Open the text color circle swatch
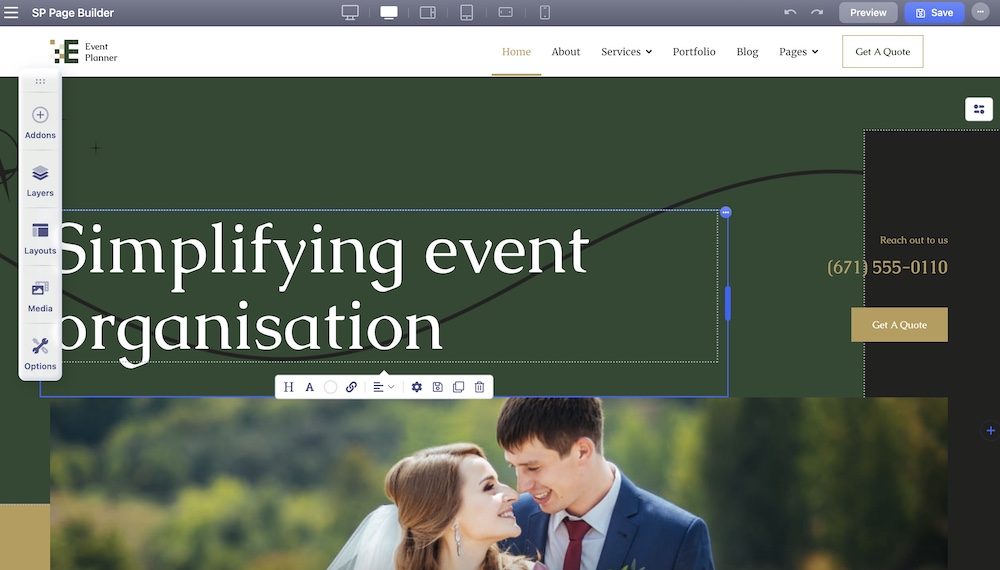 pyautogui.click(x=330, y=387)
